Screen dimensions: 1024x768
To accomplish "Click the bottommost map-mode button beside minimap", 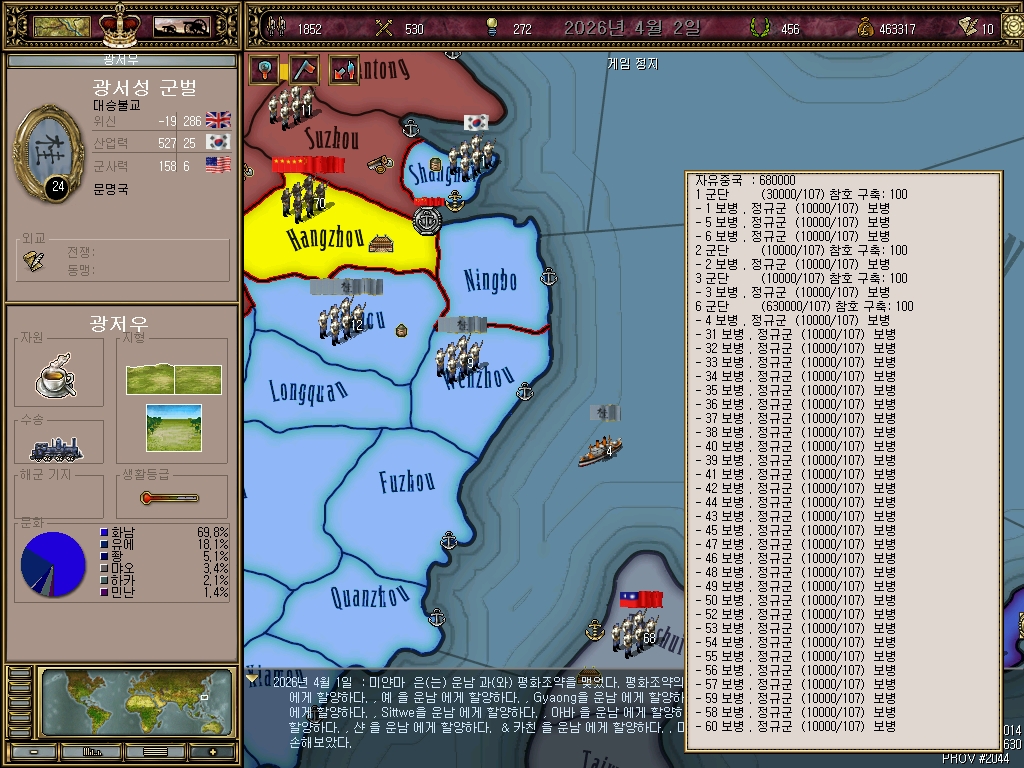I will point(20,731).
